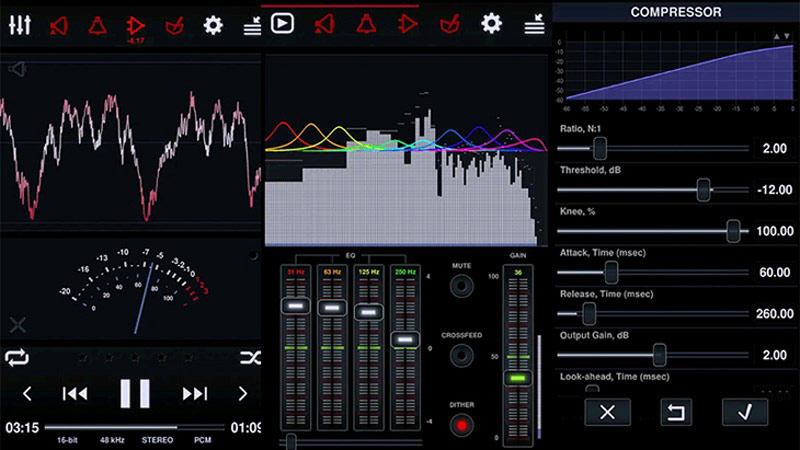Image resolution: width=800 pixels, height=450 pixels.
Task: Open settings gear in the middle panel
Action: [x=491, y=23]
